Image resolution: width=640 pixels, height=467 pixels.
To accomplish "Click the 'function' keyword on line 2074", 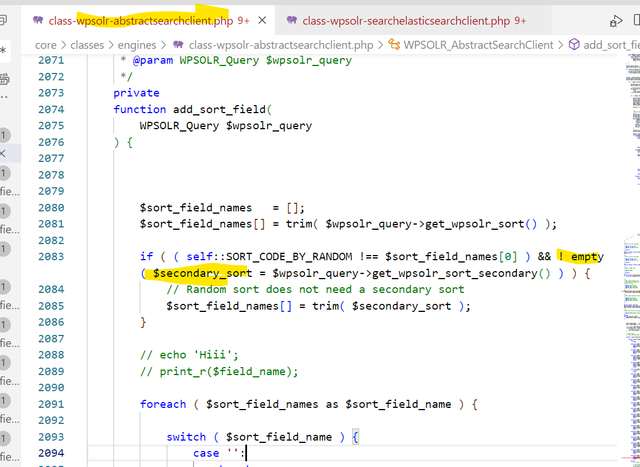I will click(140, 109).
